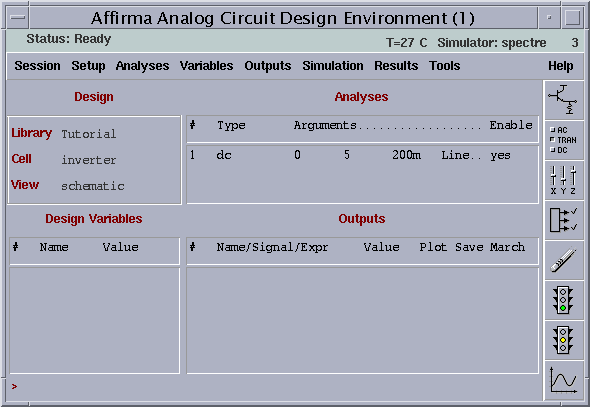The height and width of the screenshot is (407, 590).
Task: Stop simulation with yellow traffic light icon
Action: click(563, 340)
